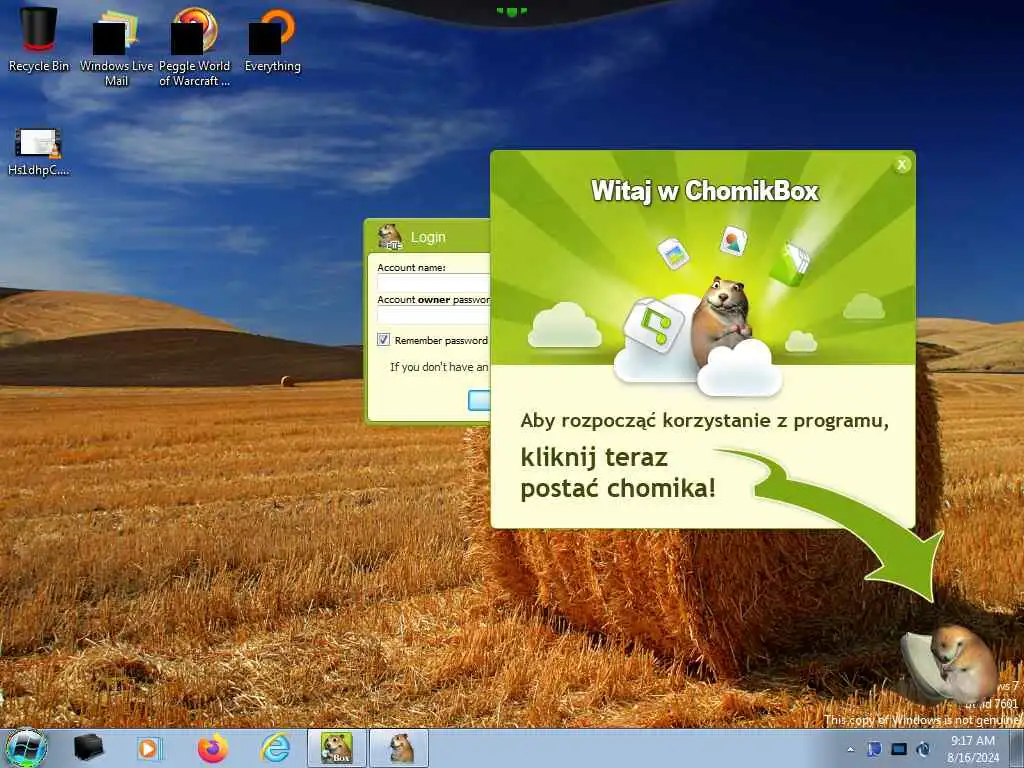Open the clock showing 9:17 AM

coord(973,749)
